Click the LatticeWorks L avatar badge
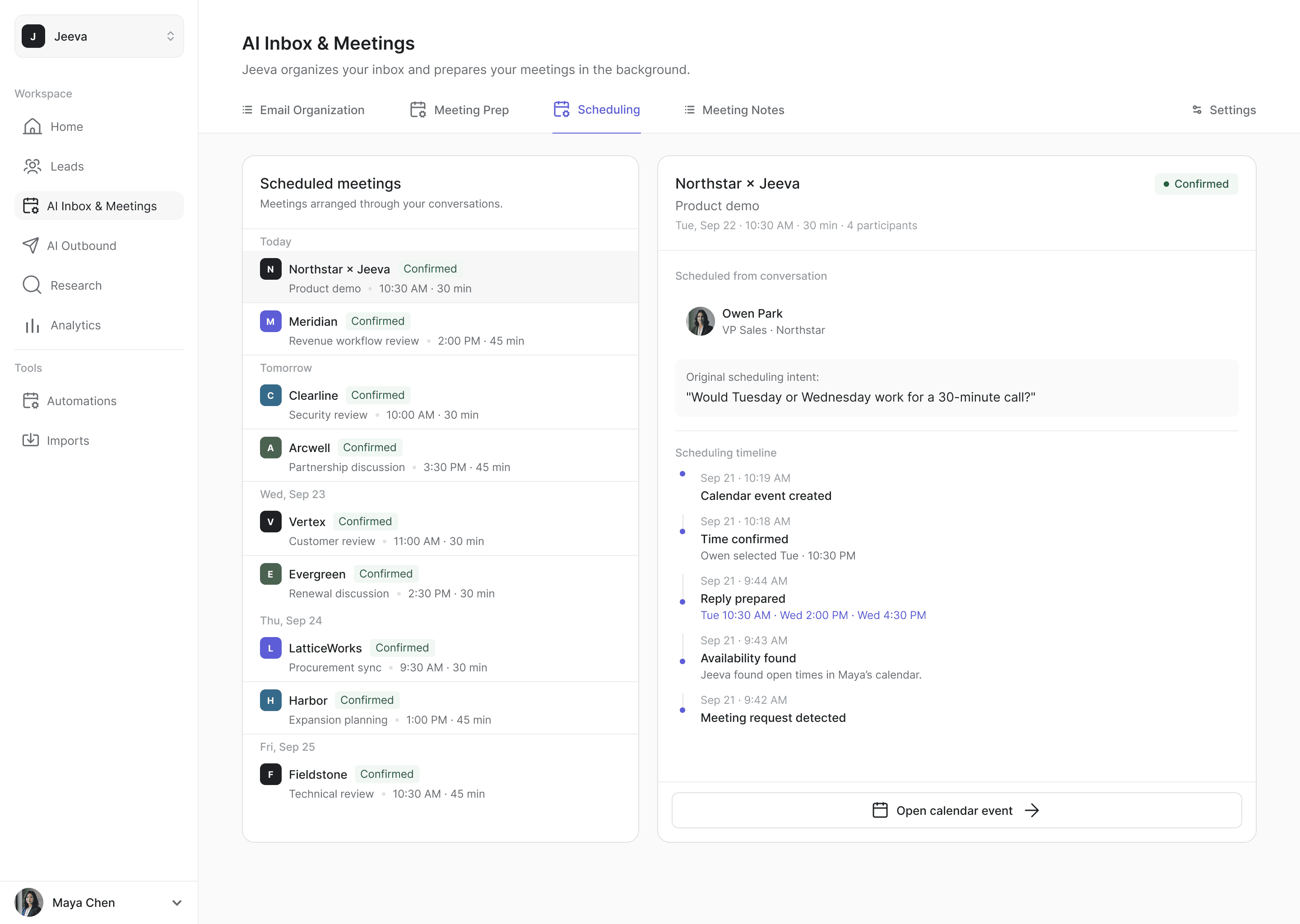Image resolution: width=1300 pixels, height=924 pixels. tap(270, 648)
